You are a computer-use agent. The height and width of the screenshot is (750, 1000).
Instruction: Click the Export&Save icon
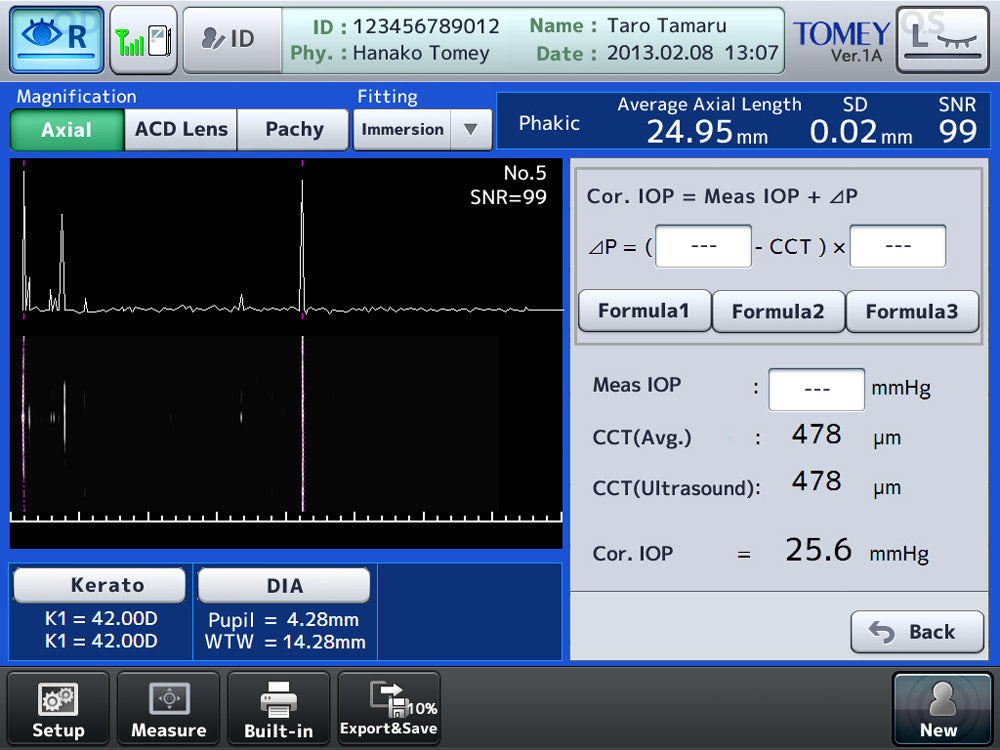click(x=389, y=708)
